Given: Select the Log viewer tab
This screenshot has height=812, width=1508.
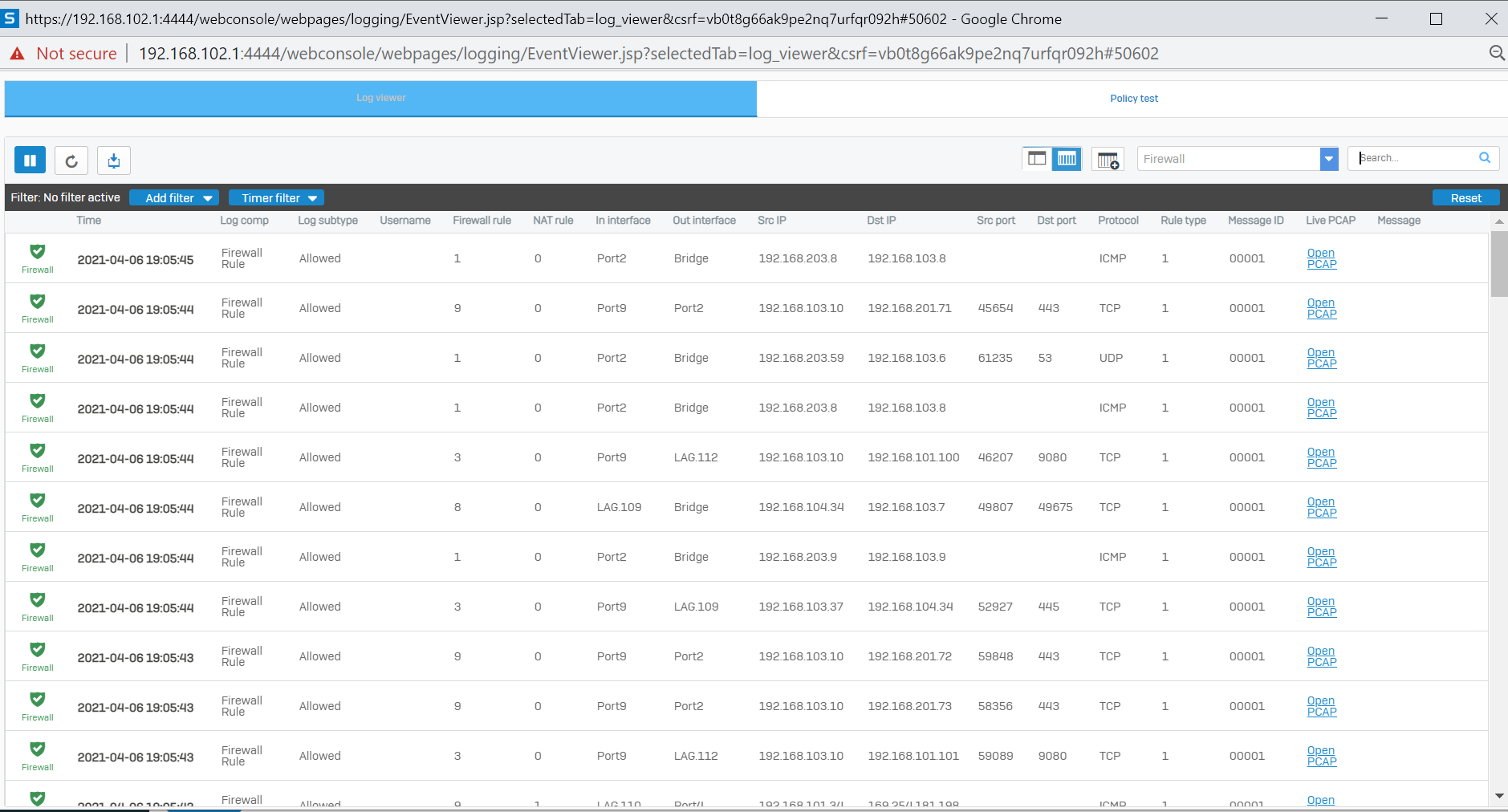Looking at the screenshot, I should (380, 98).
